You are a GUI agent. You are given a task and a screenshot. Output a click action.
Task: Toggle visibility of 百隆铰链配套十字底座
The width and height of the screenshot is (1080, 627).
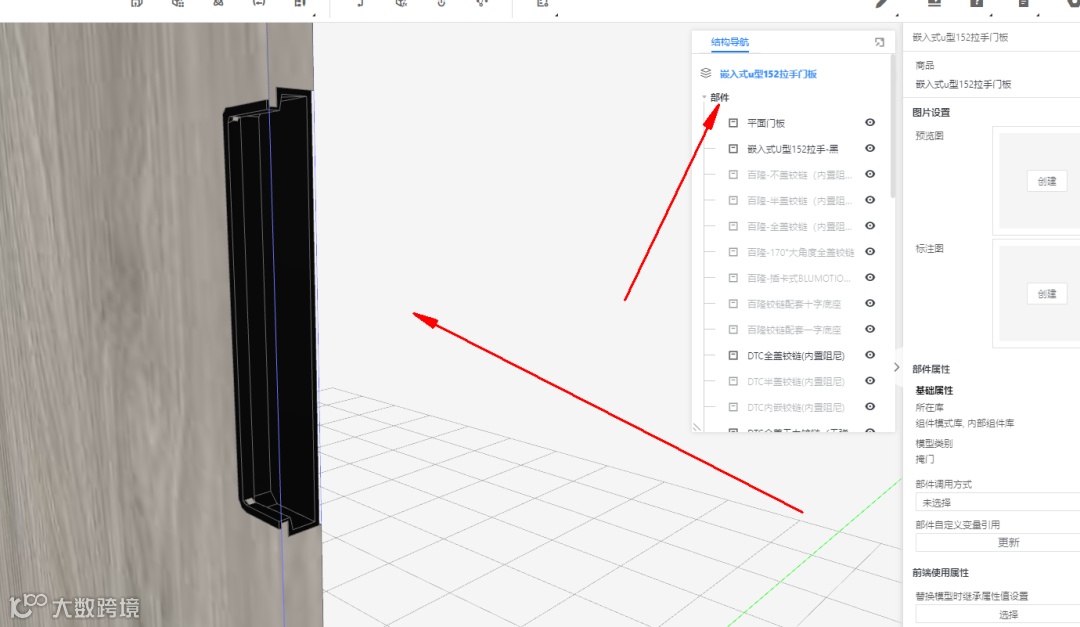(870, 303)
